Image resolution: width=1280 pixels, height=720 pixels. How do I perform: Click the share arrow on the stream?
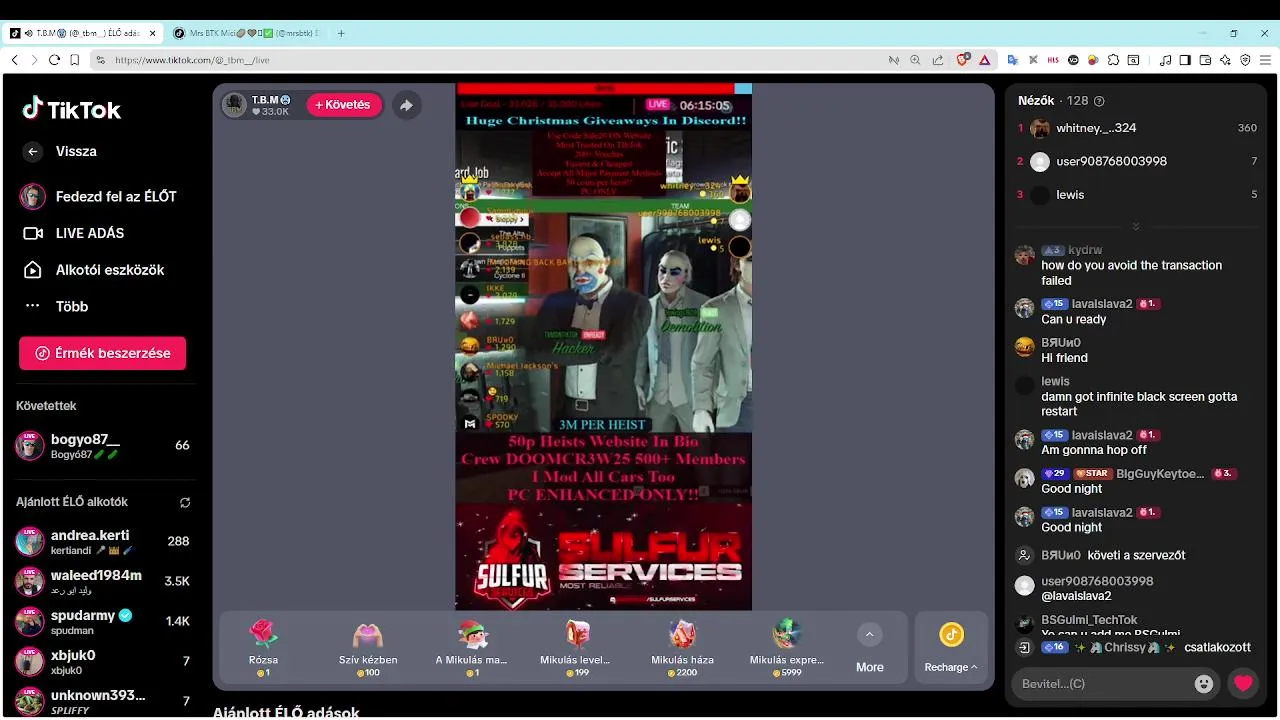point(406,105)
